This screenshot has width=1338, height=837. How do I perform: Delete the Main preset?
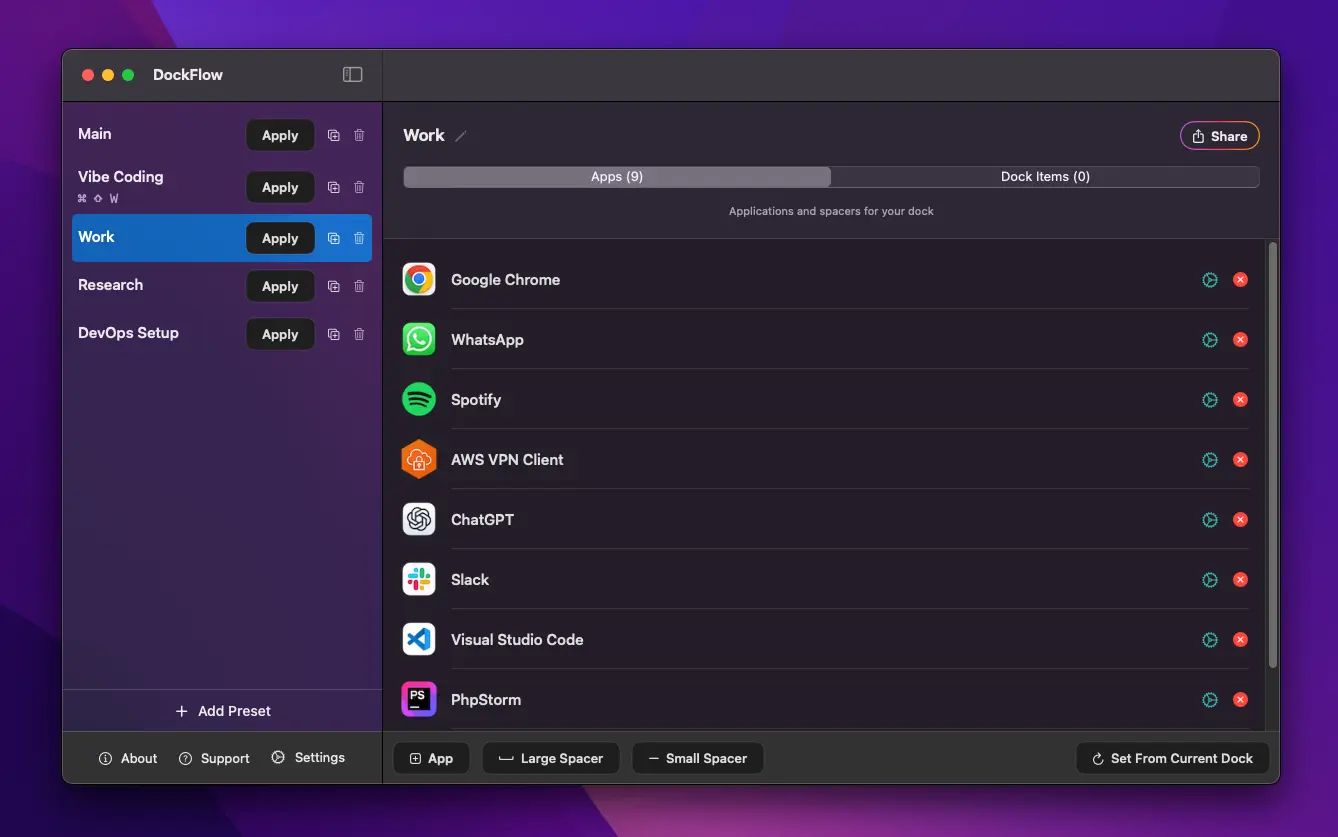click(x=359, y=135)
